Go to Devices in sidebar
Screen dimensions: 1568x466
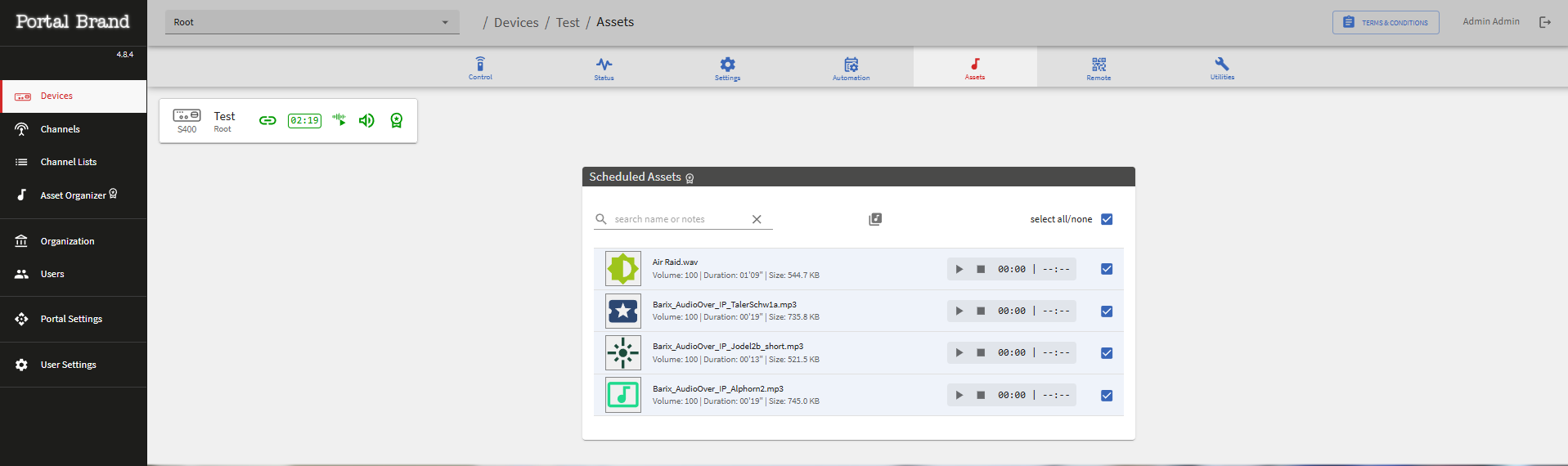[x=74, y=96]
